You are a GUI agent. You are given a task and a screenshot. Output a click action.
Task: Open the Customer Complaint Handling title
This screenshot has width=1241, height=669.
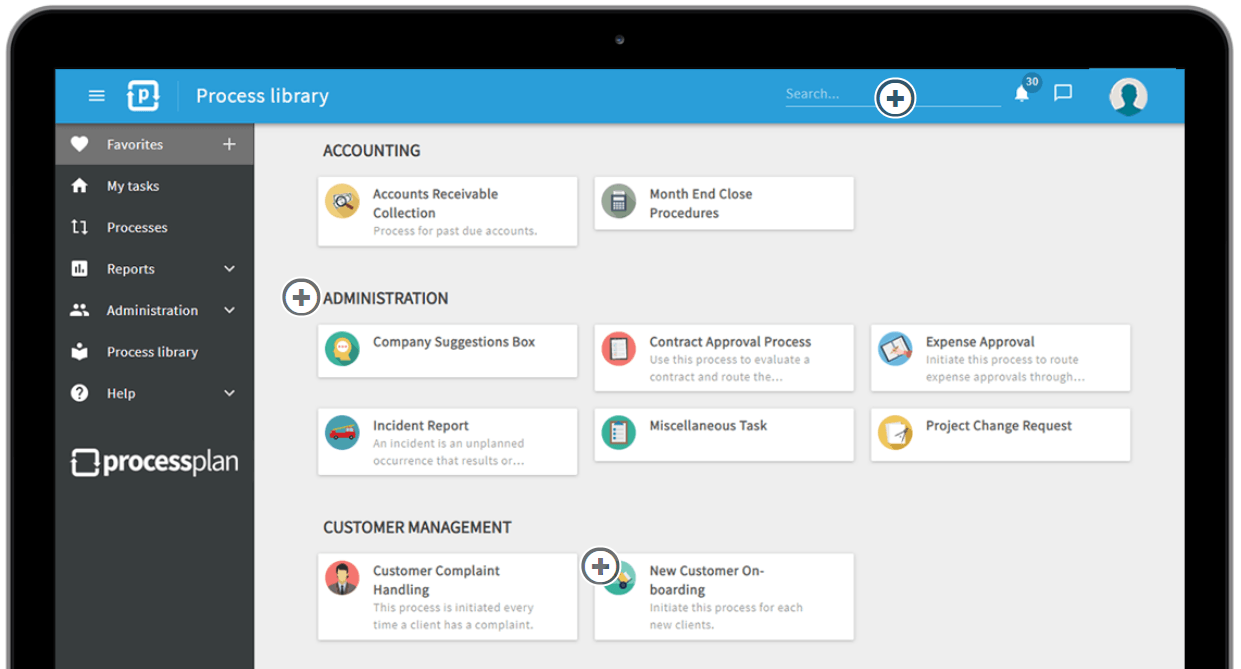click(436, 580)
